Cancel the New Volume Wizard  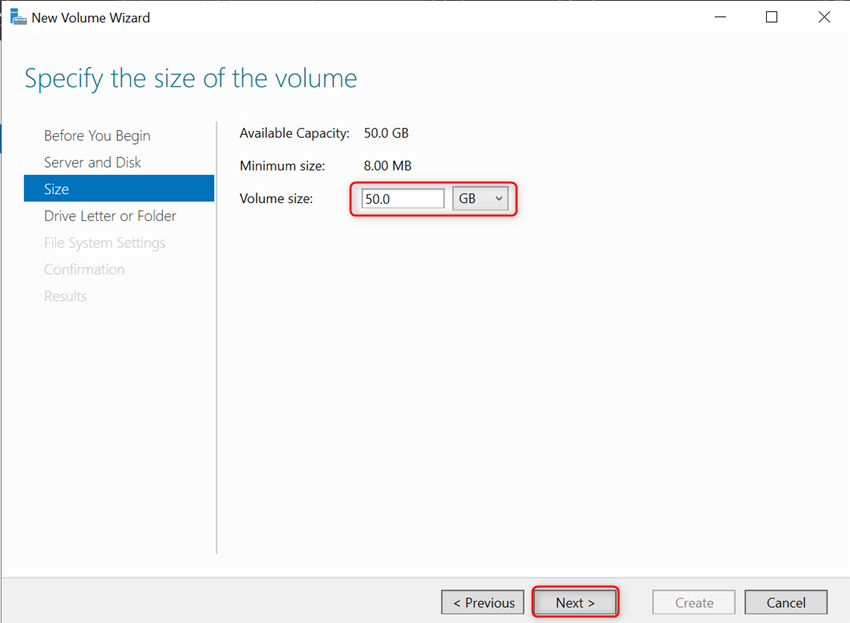[786, 603]
